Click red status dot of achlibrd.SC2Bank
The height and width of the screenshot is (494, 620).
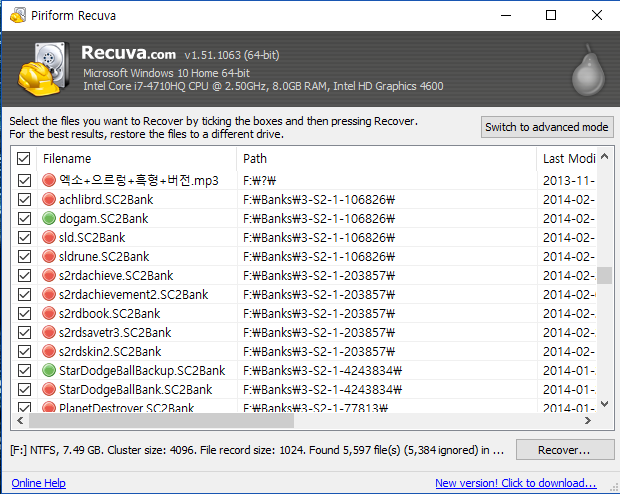pos(49,199)
